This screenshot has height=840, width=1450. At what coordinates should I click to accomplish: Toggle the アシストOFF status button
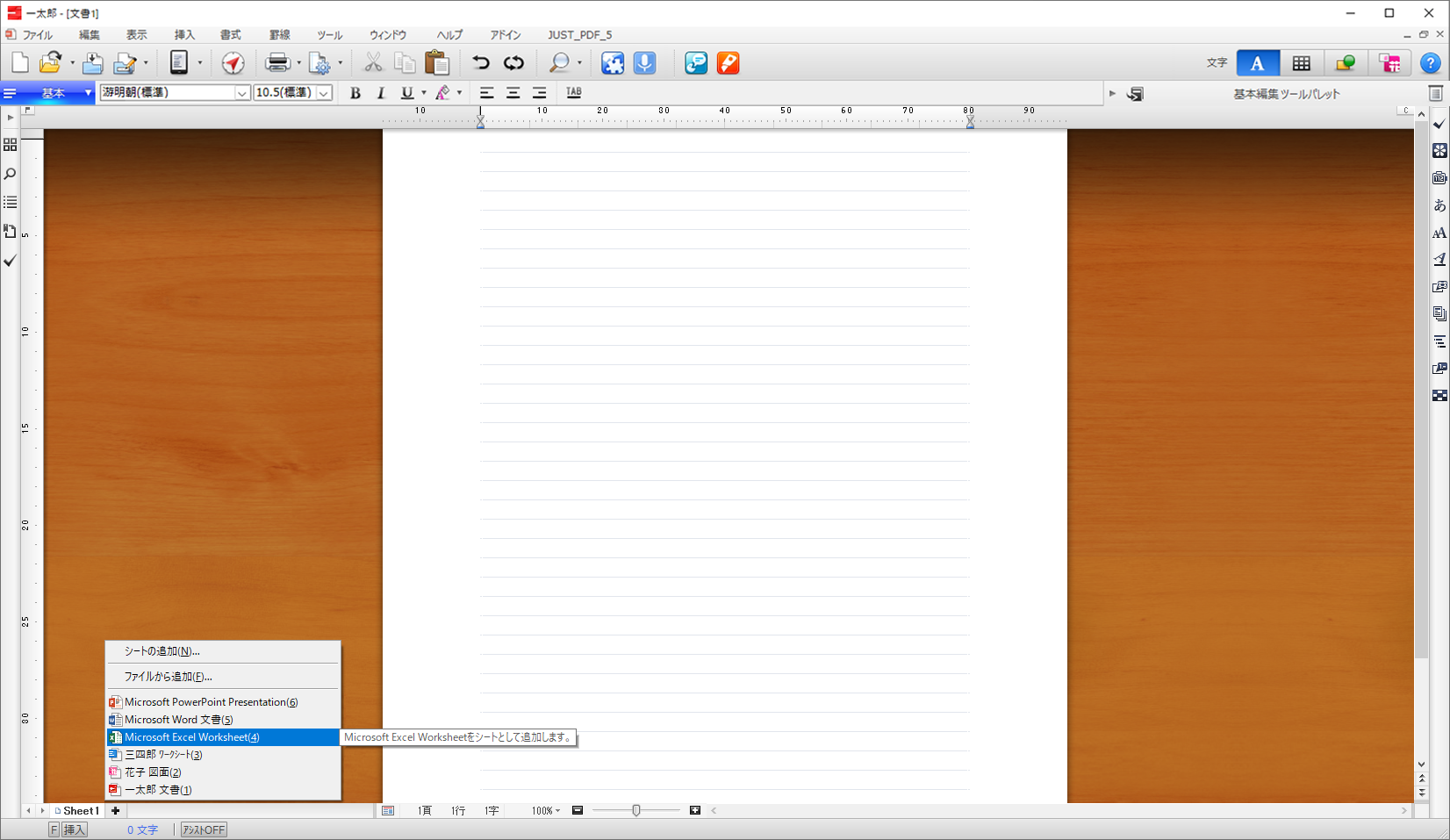204,829
